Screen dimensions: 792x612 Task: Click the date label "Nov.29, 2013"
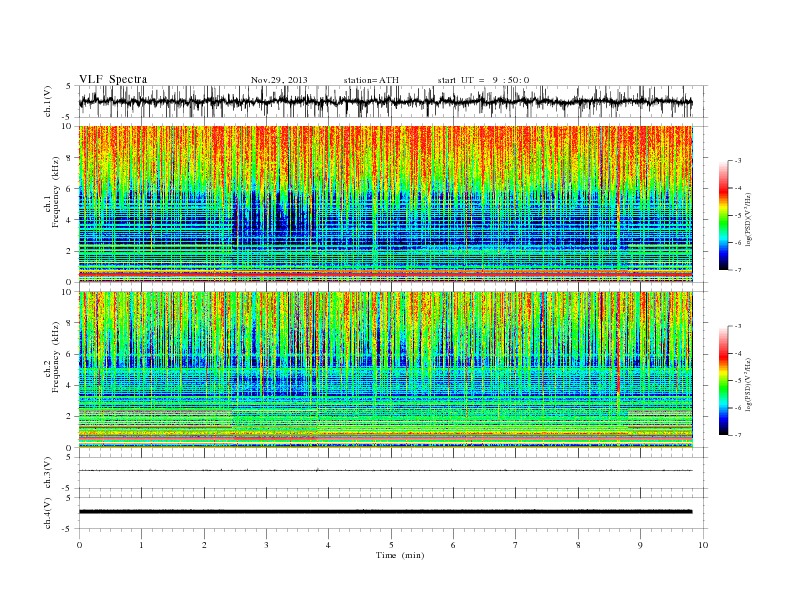(279, 80)
